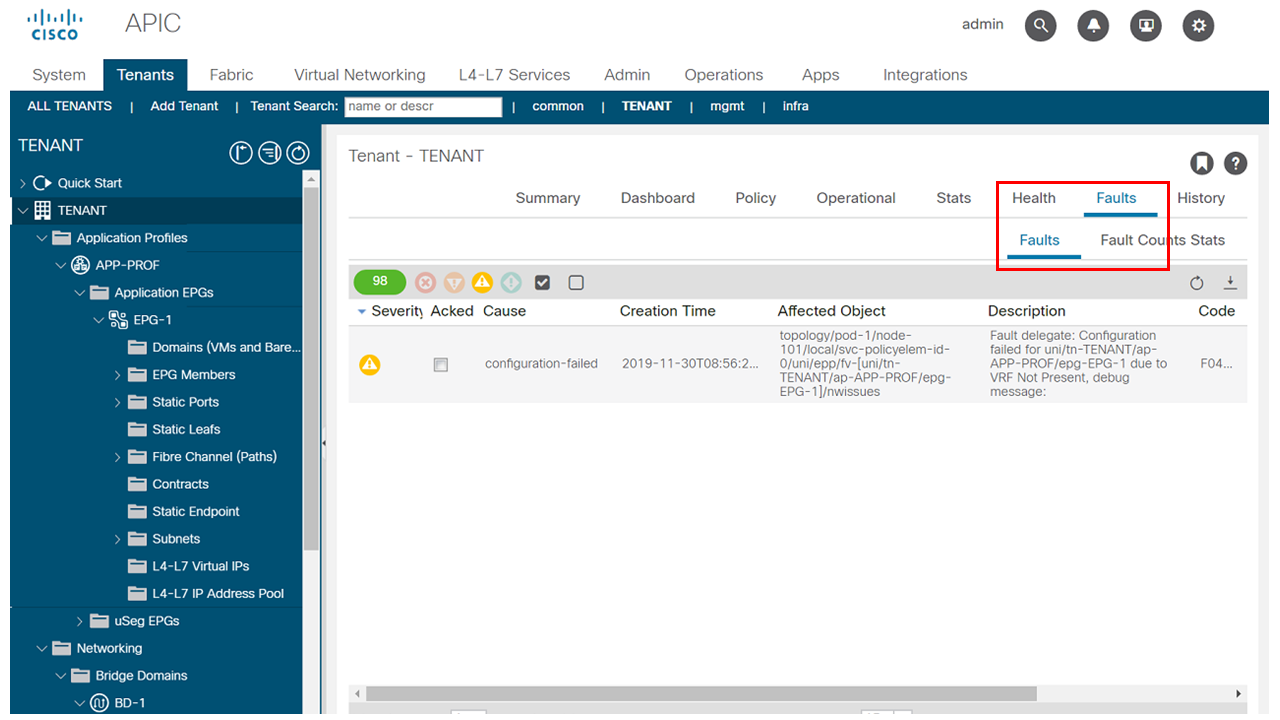The width and height of the screenshot is (1280, 720).
Task: Collapse the Application EPGs folder
Action: (80, 293)
